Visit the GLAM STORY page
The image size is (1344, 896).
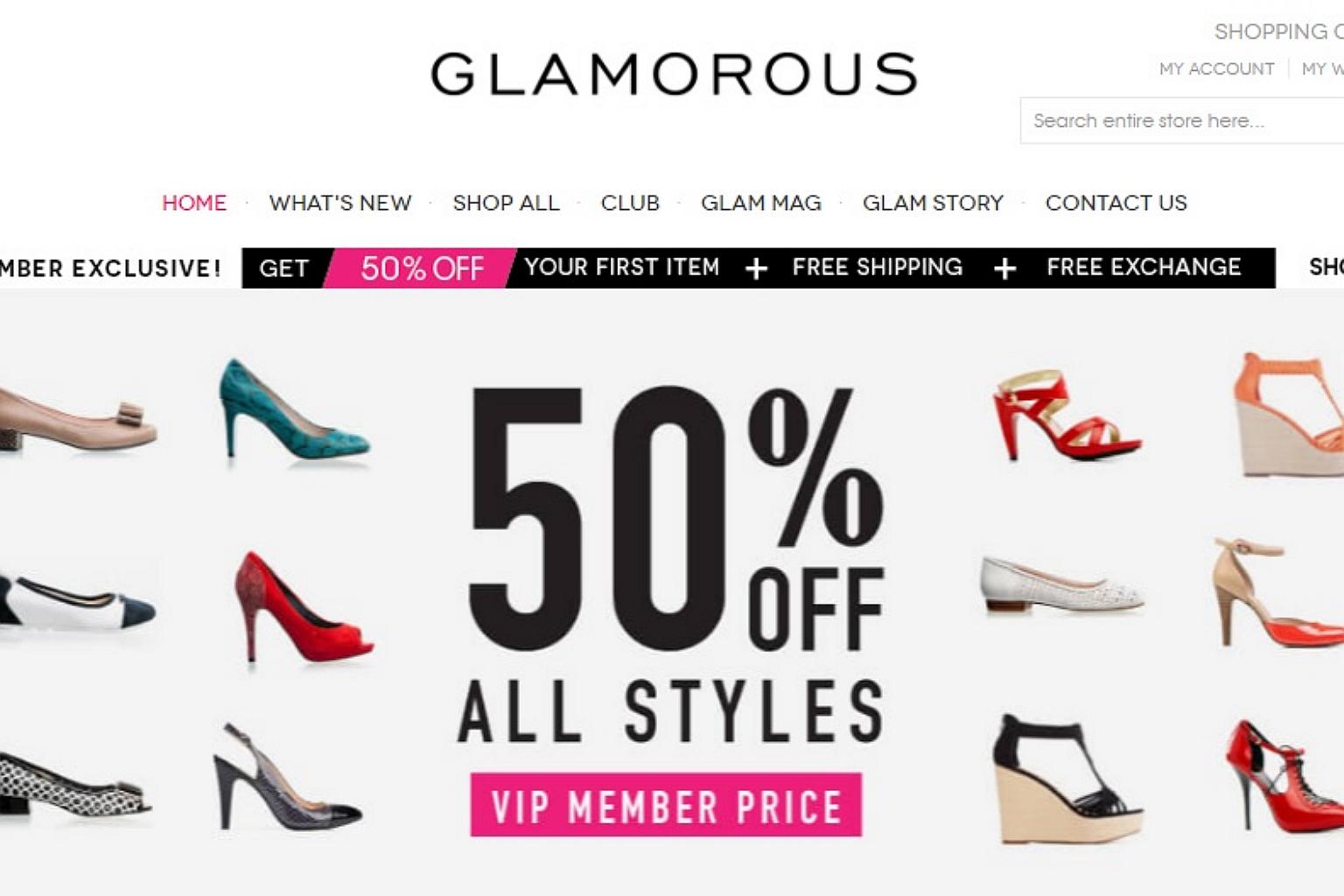[933, 203]
